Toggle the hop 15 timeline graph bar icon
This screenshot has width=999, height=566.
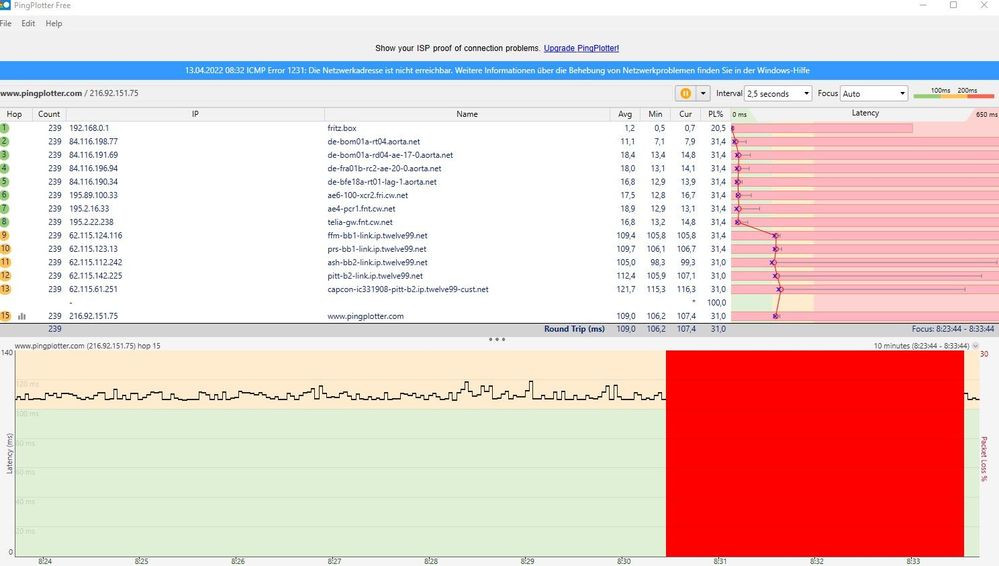coord(22,316)
